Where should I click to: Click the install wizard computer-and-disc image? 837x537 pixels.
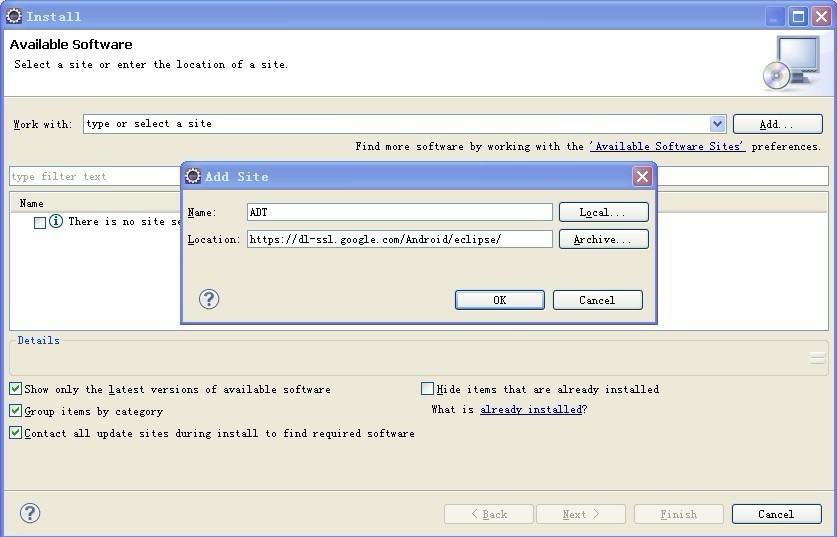pyautogui.click(x=791, y=63)
